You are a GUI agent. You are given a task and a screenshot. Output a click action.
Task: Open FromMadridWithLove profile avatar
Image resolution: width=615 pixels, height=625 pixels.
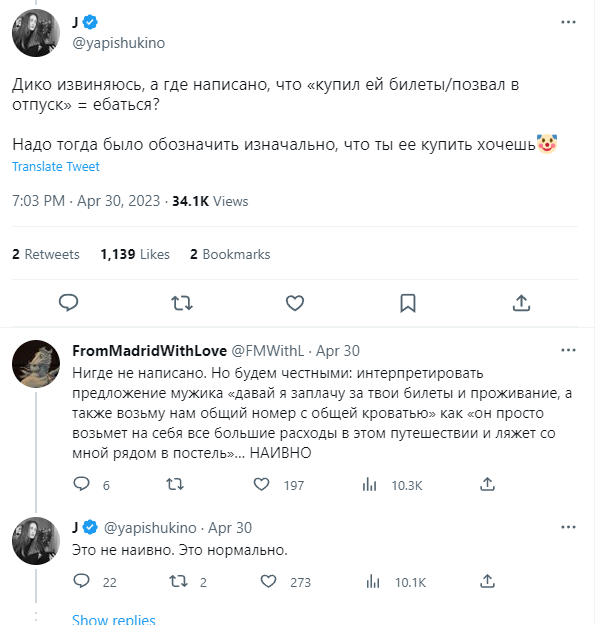[x=40, y=369]
